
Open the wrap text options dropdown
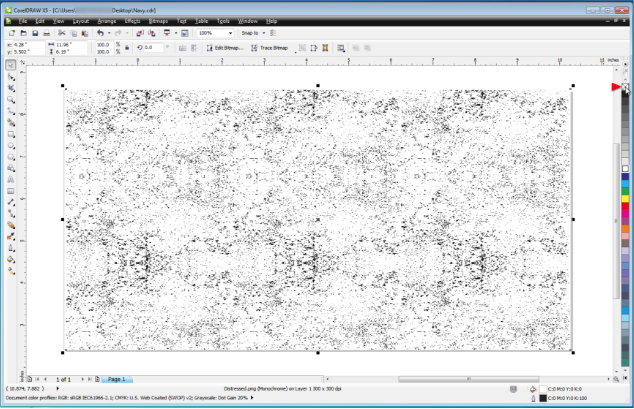click(341, 48)
